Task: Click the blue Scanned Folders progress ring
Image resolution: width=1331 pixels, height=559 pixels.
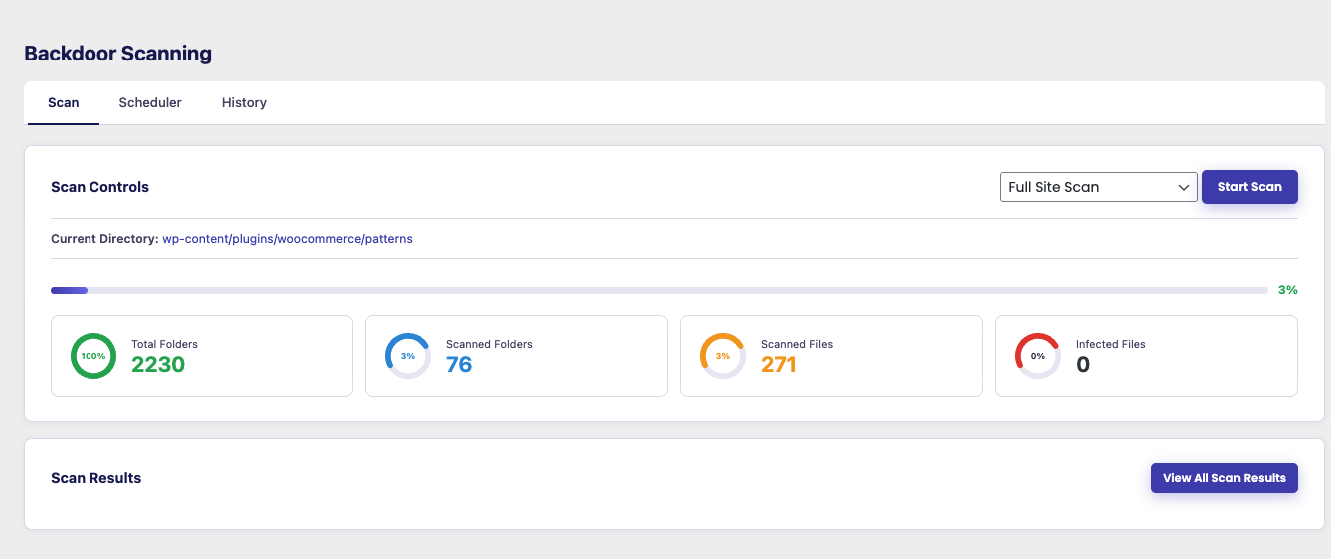Action: (x=408, y=356)
